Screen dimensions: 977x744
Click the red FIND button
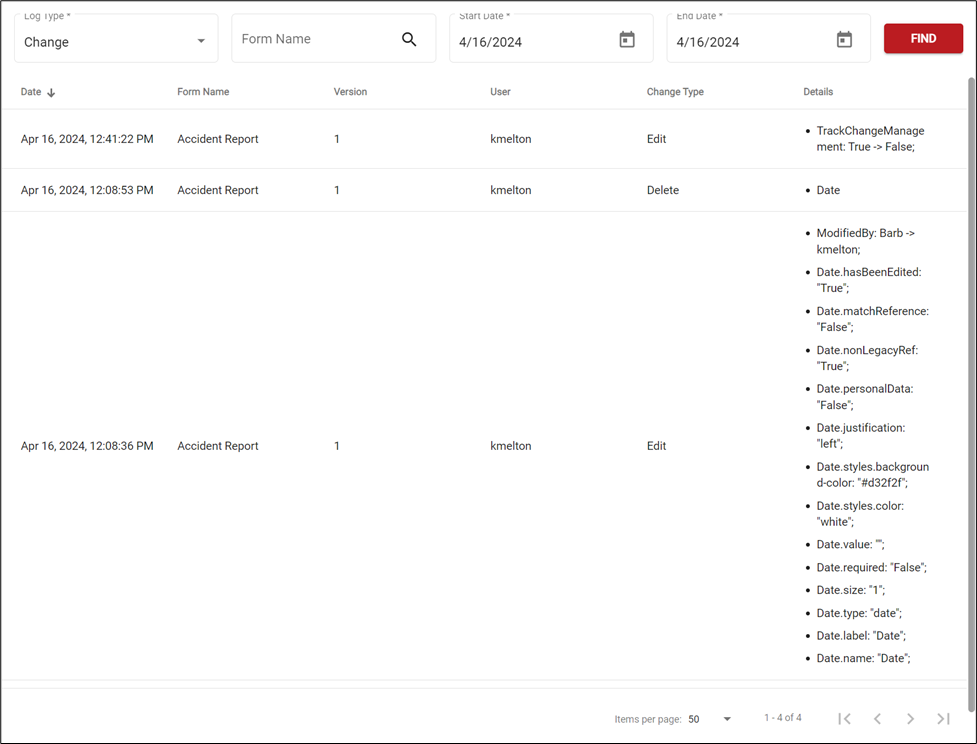click(x=923, y=39)
